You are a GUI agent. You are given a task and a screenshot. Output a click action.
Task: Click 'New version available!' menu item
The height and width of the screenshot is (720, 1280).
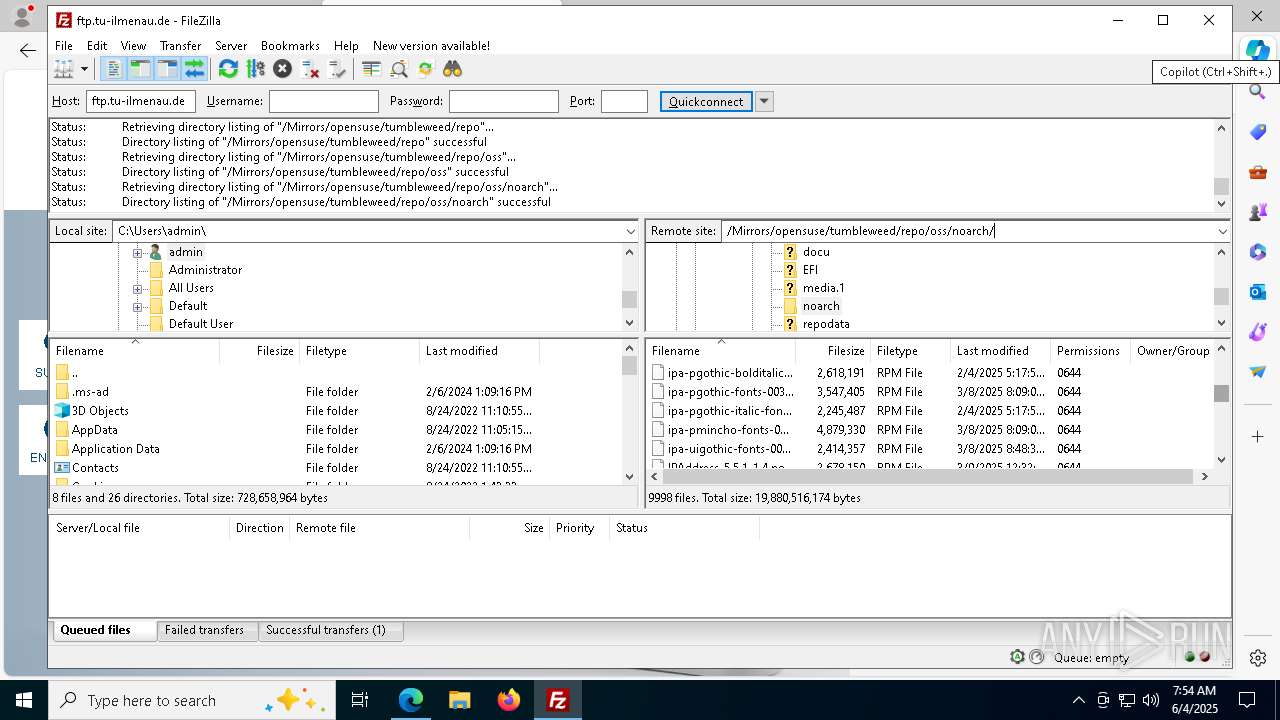pyautogui.click(x=431, y=46)
